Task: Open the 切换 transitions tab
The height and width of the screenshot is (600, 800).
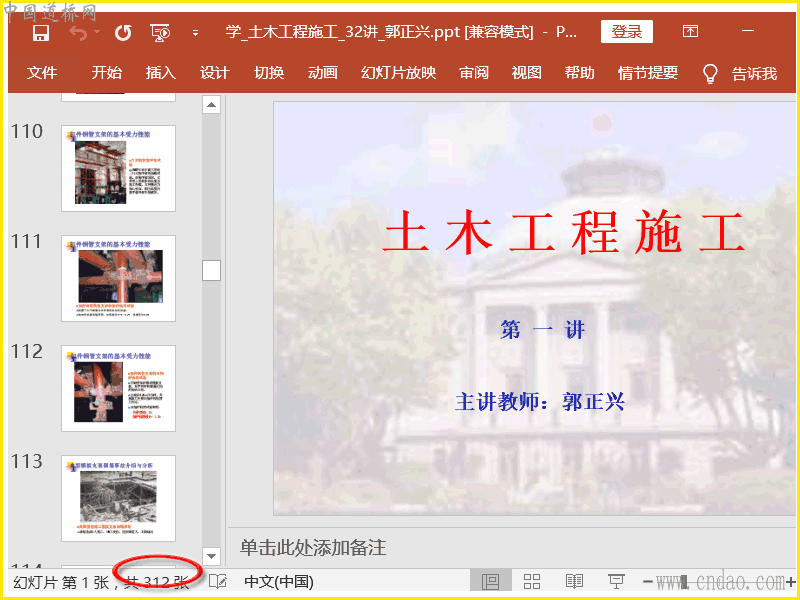Action: click(x=269, y=73)
